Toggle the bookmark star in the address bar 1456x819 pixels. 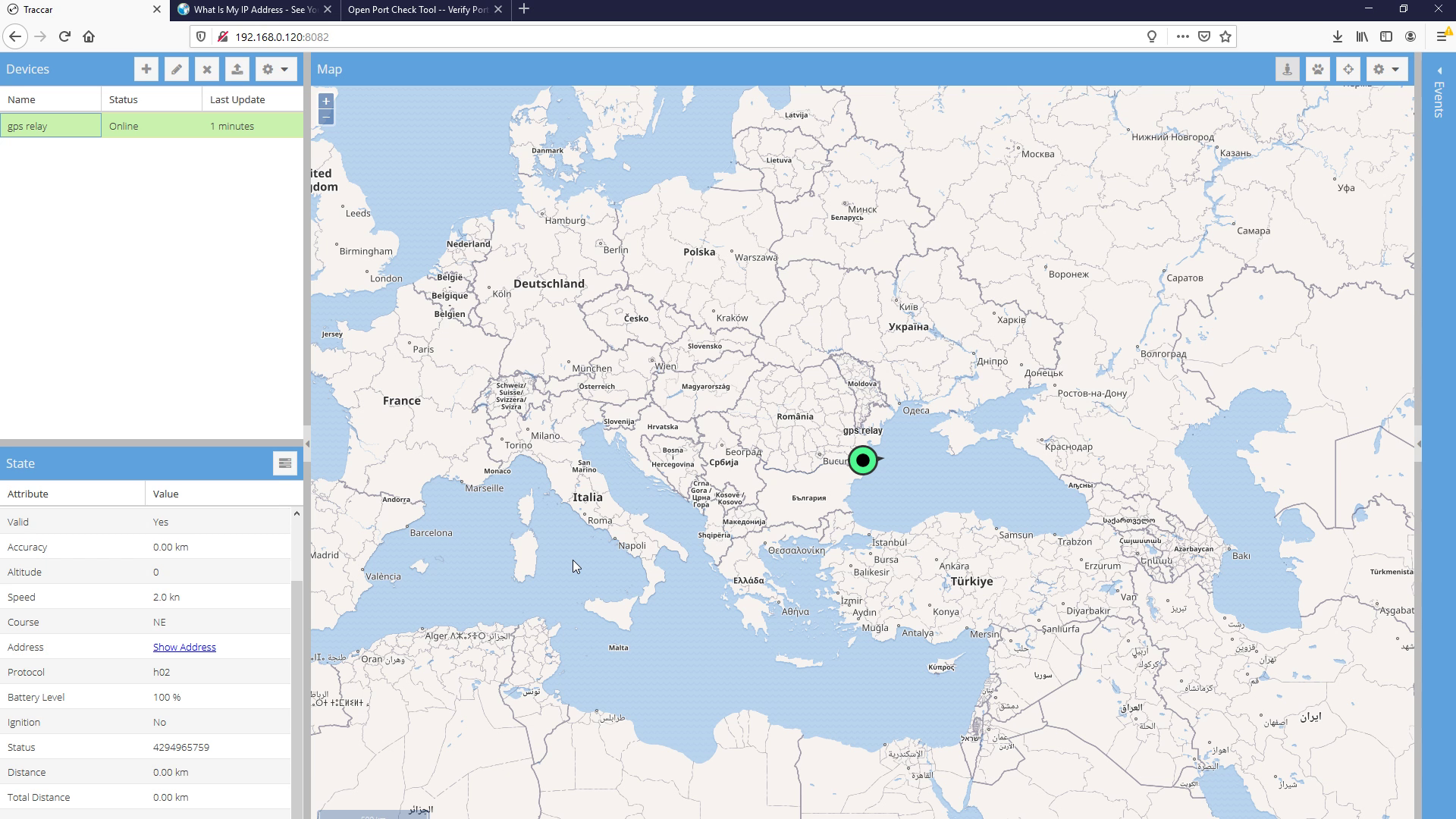tap(1225, 36)
